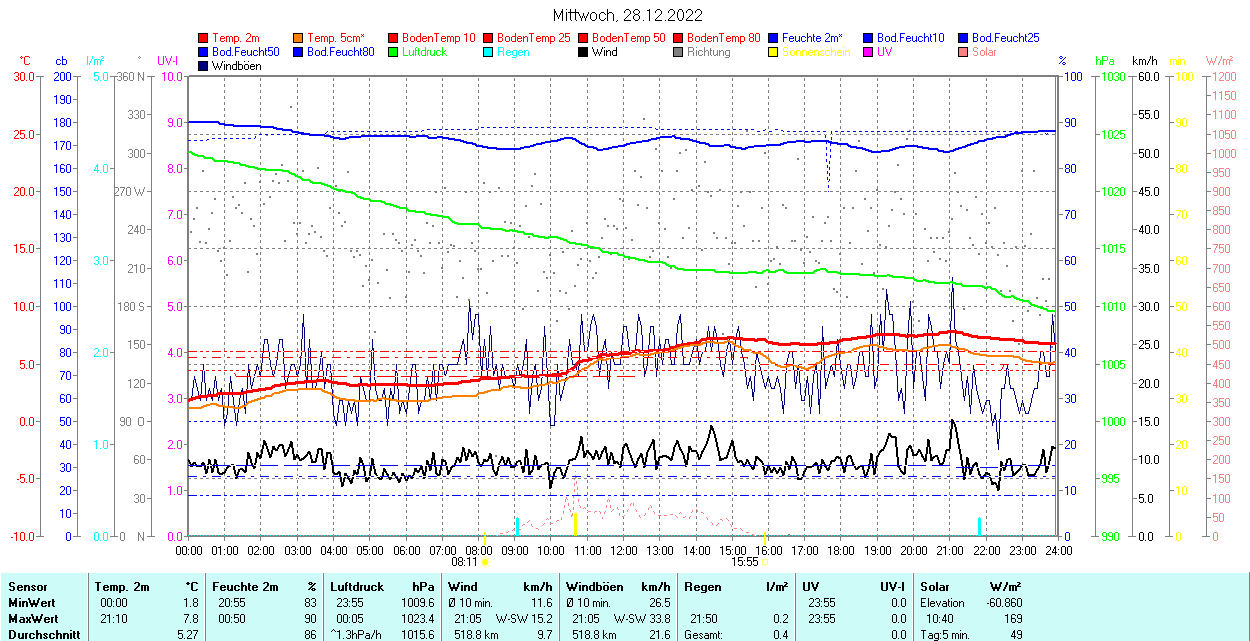Click the magenta UV legend square
Viewport: 1250px width, 641px height.
[x=869, y=52]
